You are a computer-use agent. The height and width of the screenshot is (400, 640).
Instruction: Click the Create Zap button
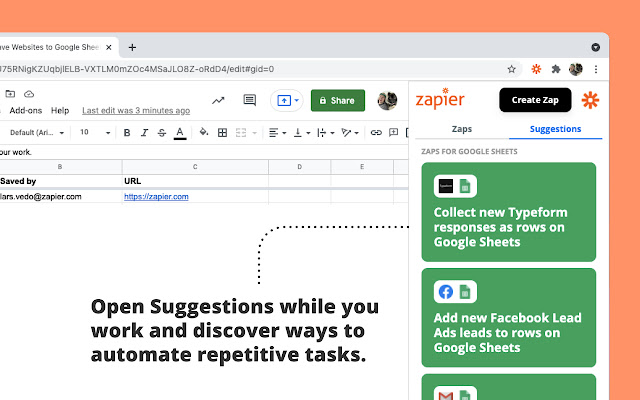point(535,100)
